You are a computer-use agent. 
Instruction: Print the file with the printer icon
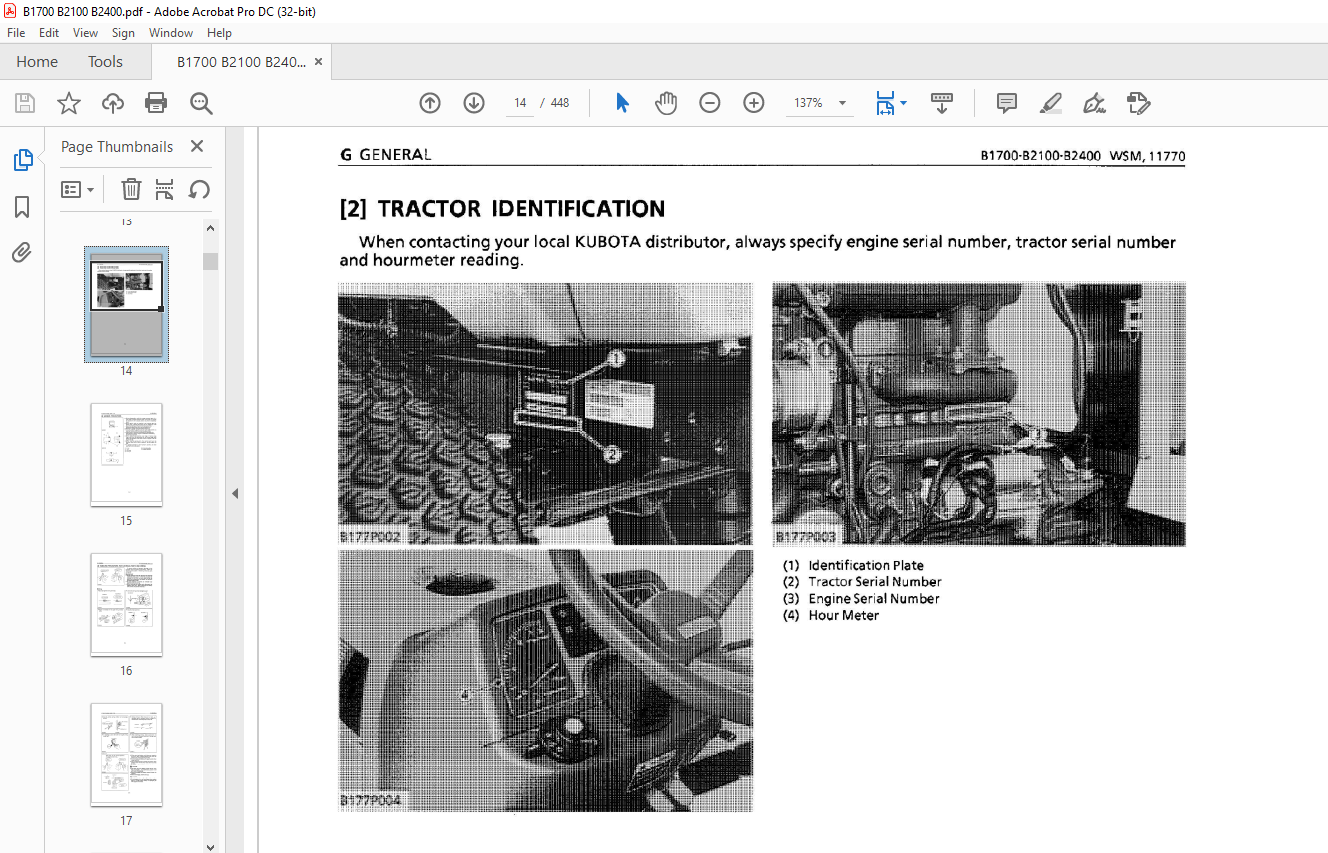156,103
